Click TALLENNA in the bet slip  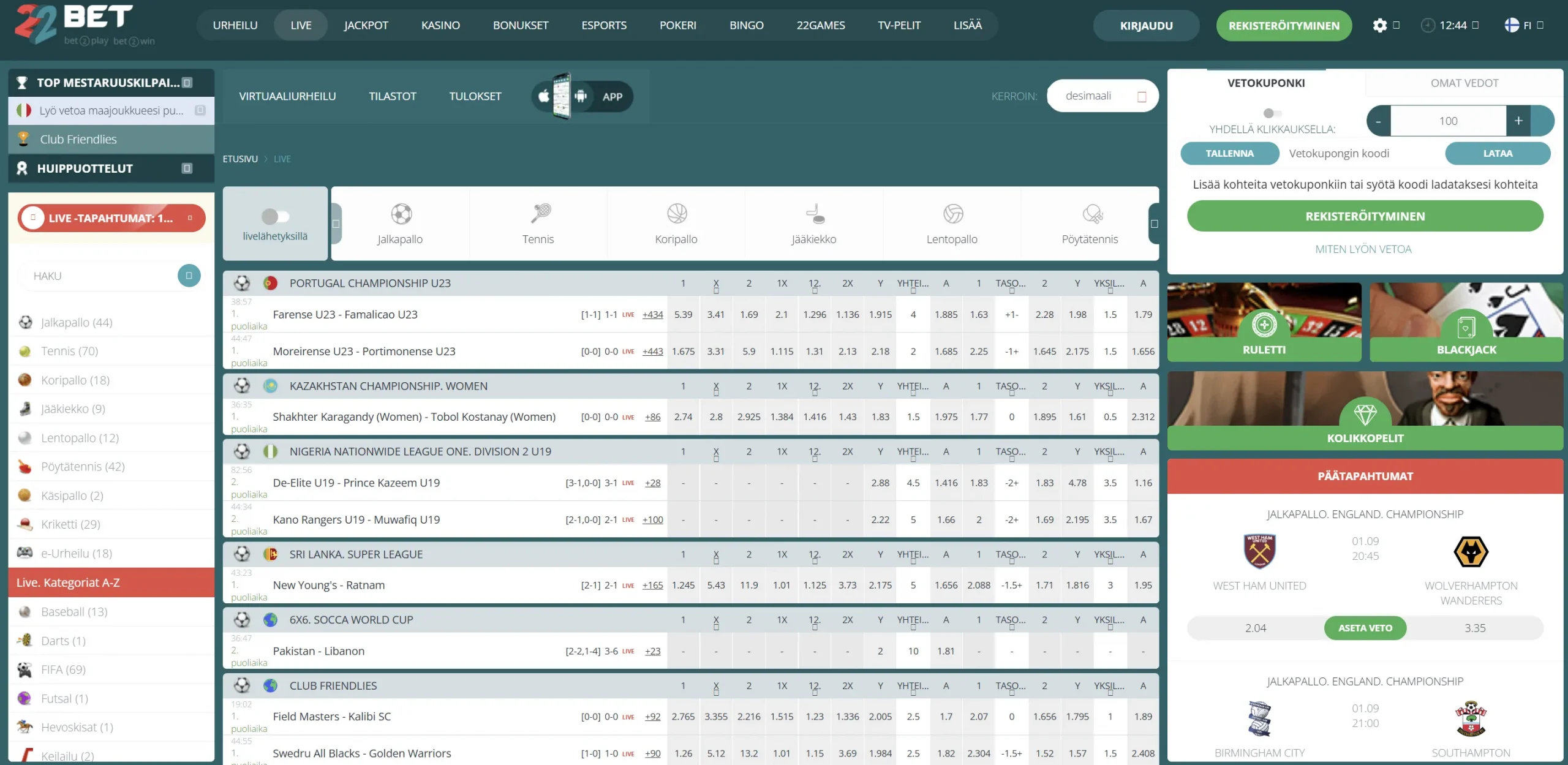(x=1230, y=154)
